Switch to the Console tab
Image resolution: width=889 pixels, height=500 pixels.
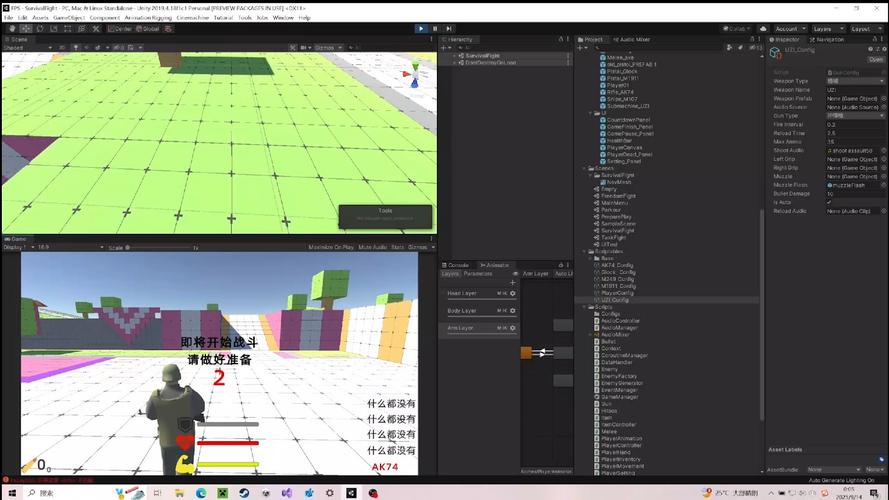[456, 265]
